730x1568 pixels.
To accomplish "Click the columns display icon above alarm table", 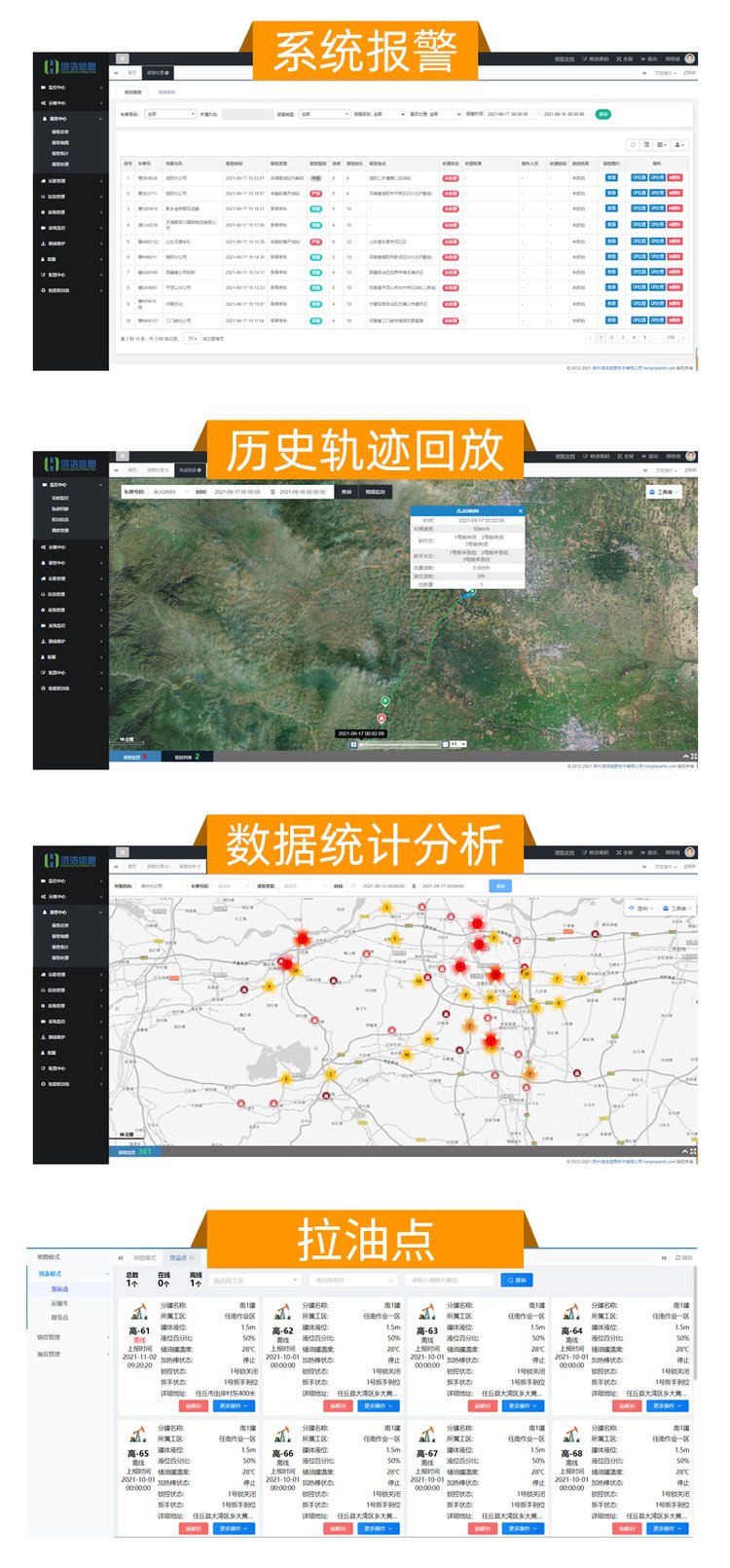I will (x=662, y=144).
